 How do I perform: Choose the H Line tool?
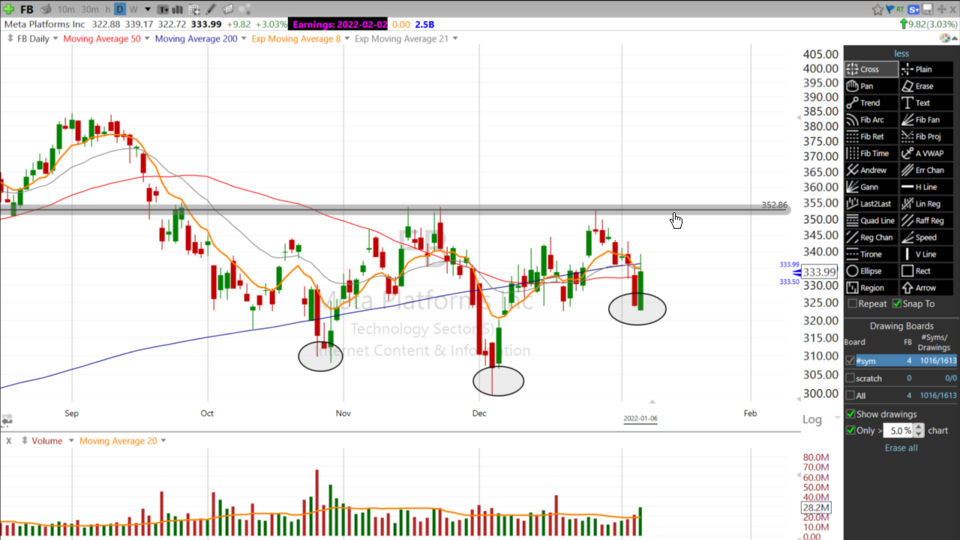(927, 187)
